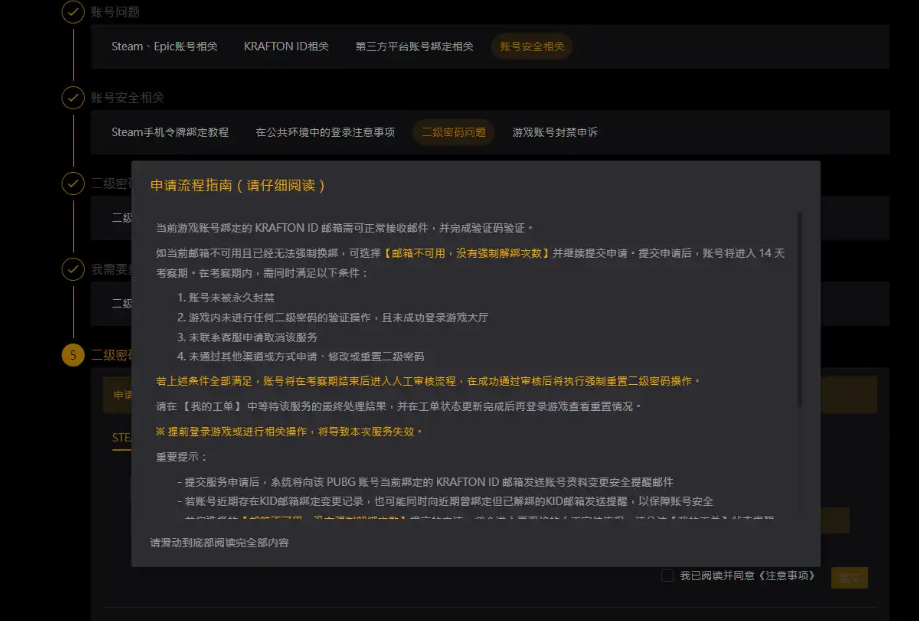Screen dimensions: 919x621
Task: Open Steam手机令牌绑定教程 topic
Action: coord(170,133)
